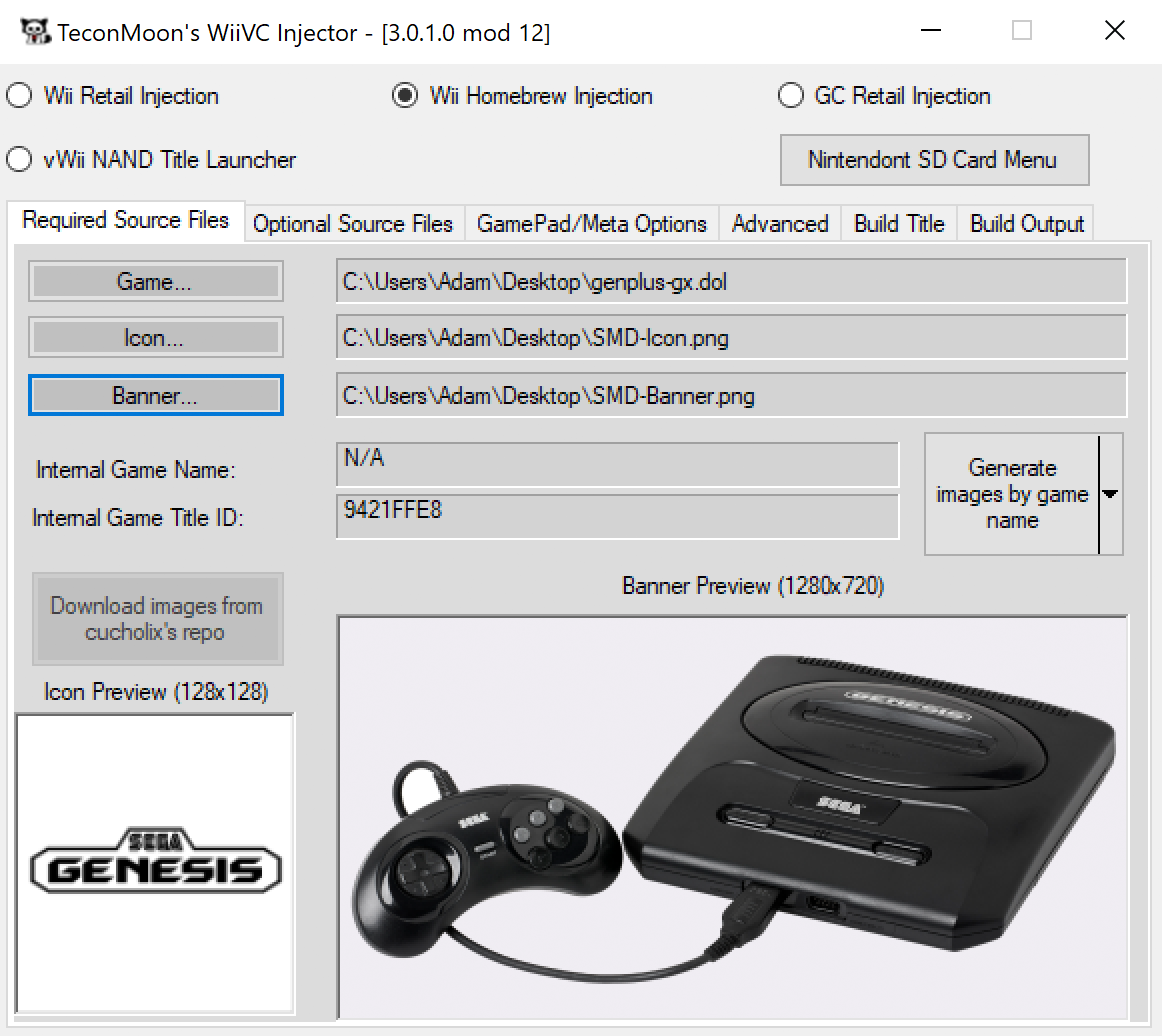Click the SMD-Banner.png path field

[731, 395]
